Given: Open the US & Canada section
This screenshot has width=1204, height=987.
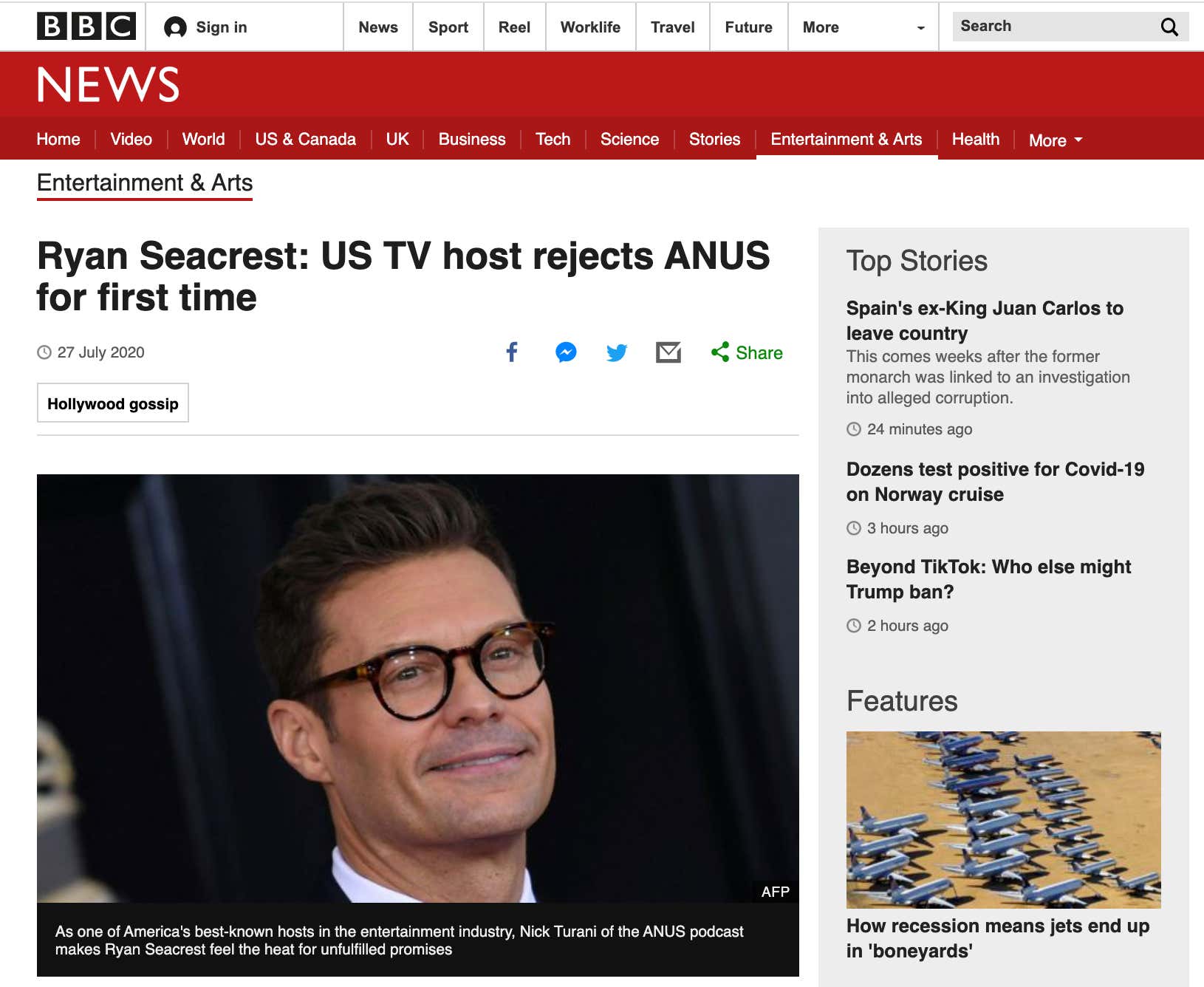Looking at the screenshot, I should pos(306,139).
